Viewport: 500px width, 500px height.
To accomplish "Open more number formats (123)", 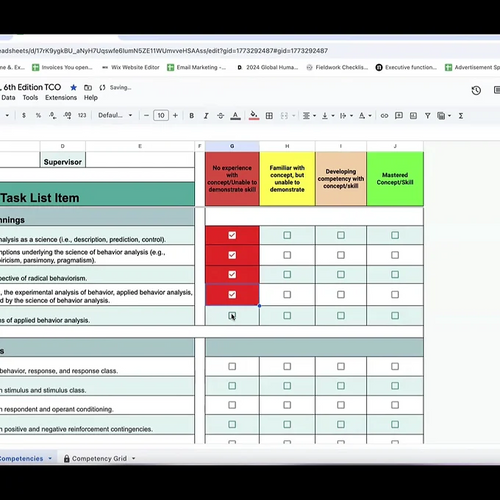I will tap(82, 115).
